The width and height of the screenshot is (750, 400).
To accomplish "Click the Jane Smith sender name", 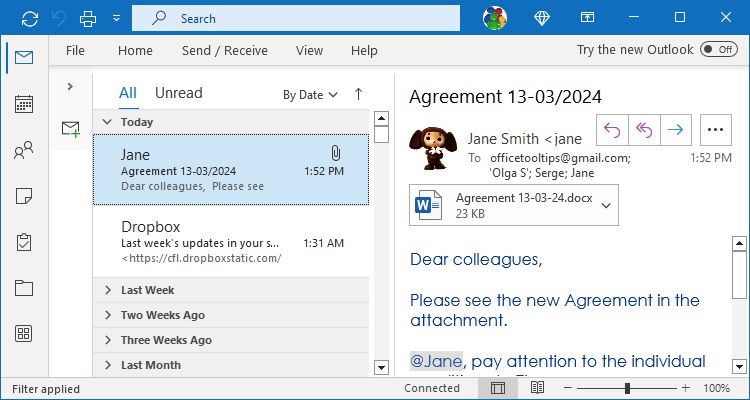I will pyautogui.click(x=524, y=139).
